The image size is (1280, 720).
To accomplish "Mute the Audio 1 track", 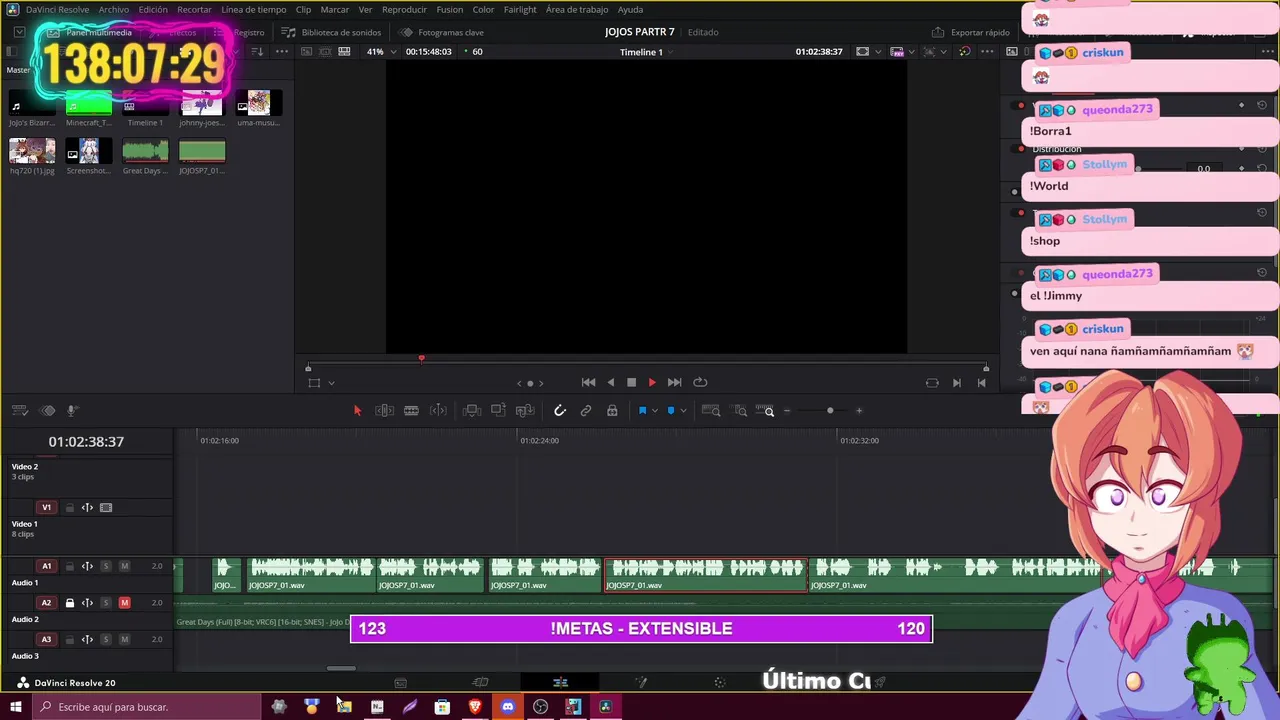I will pyautogui.click(x=124, y=566).
